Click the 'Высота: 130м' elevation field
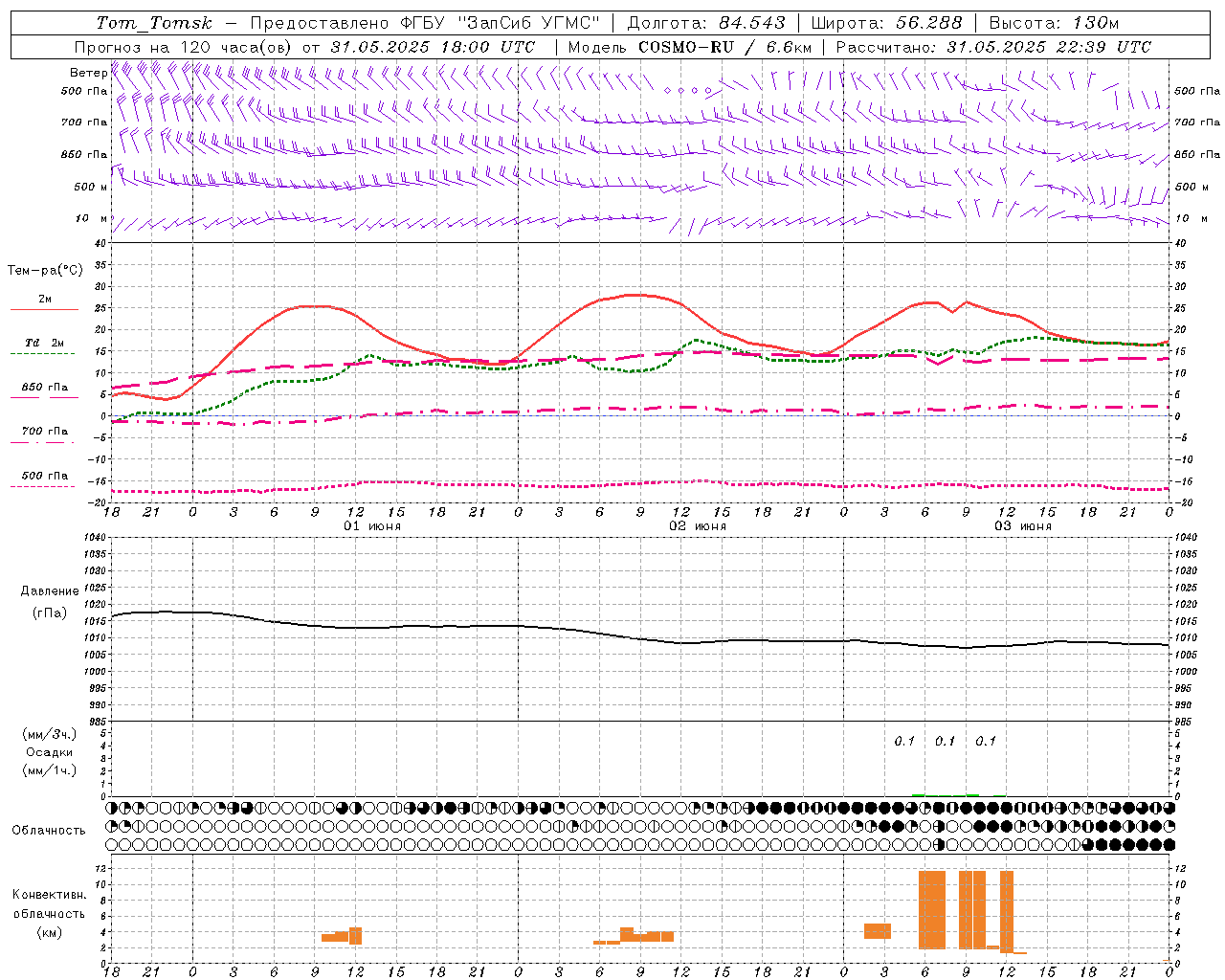This screenshot has width=1225, height=980. click(x=1054, y=23)
